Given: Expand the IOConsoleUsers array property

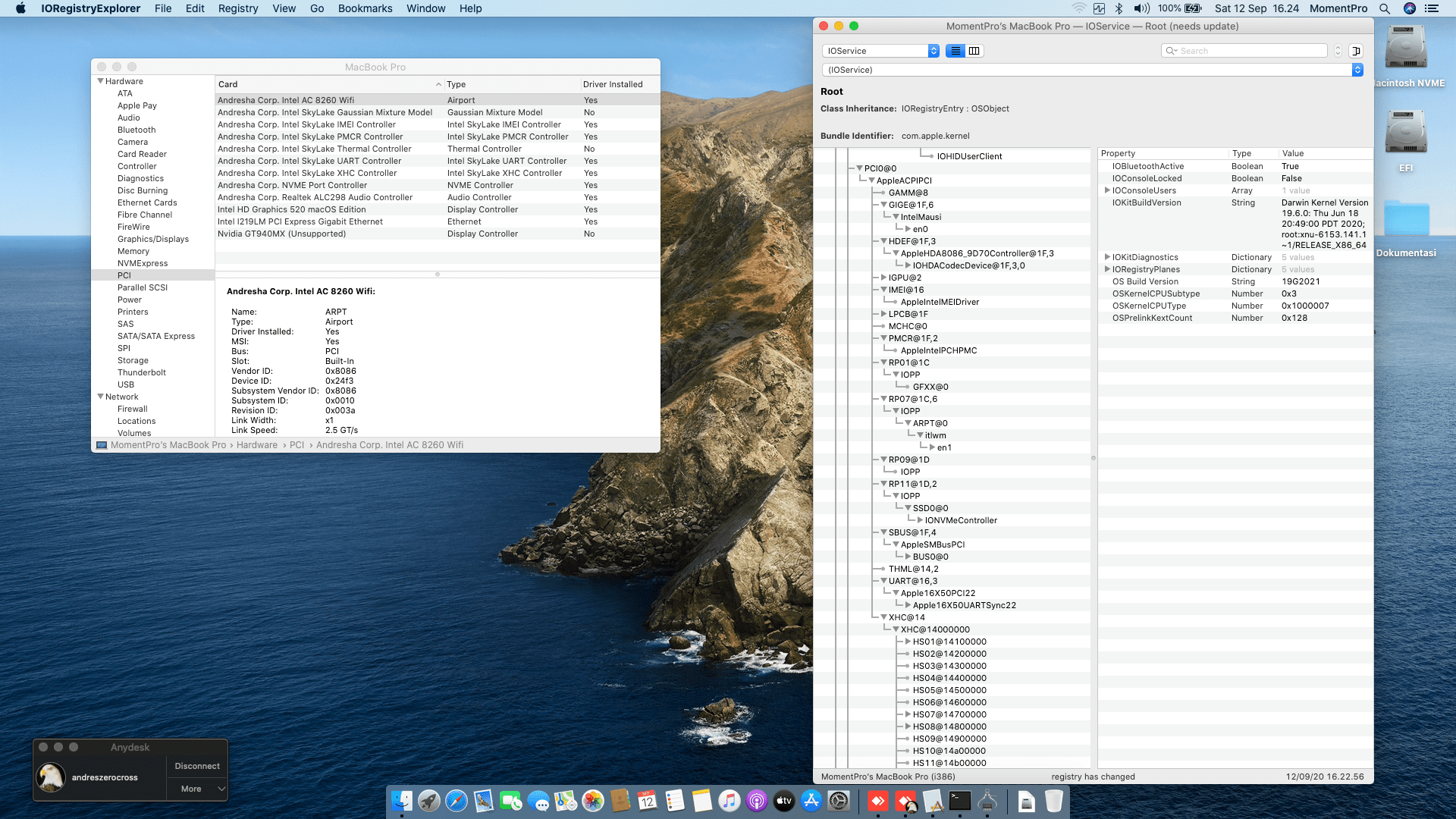Looking at the screenshot, I should pyautogui.click(x=1107, y=190).
